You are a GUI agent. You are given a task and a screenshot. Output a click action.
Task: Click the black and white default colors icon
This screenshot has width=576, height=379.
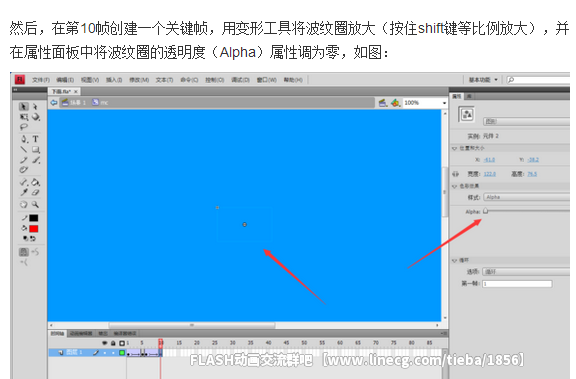pyautogui.click(x=25, y=238)
